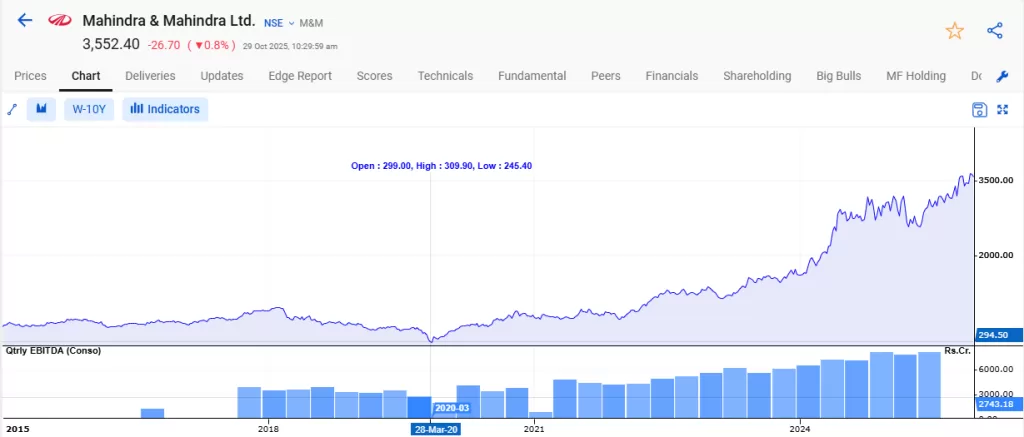Click the Open High Low tooltip text
The image size is (1024, 437).
(x=441, y=166)
